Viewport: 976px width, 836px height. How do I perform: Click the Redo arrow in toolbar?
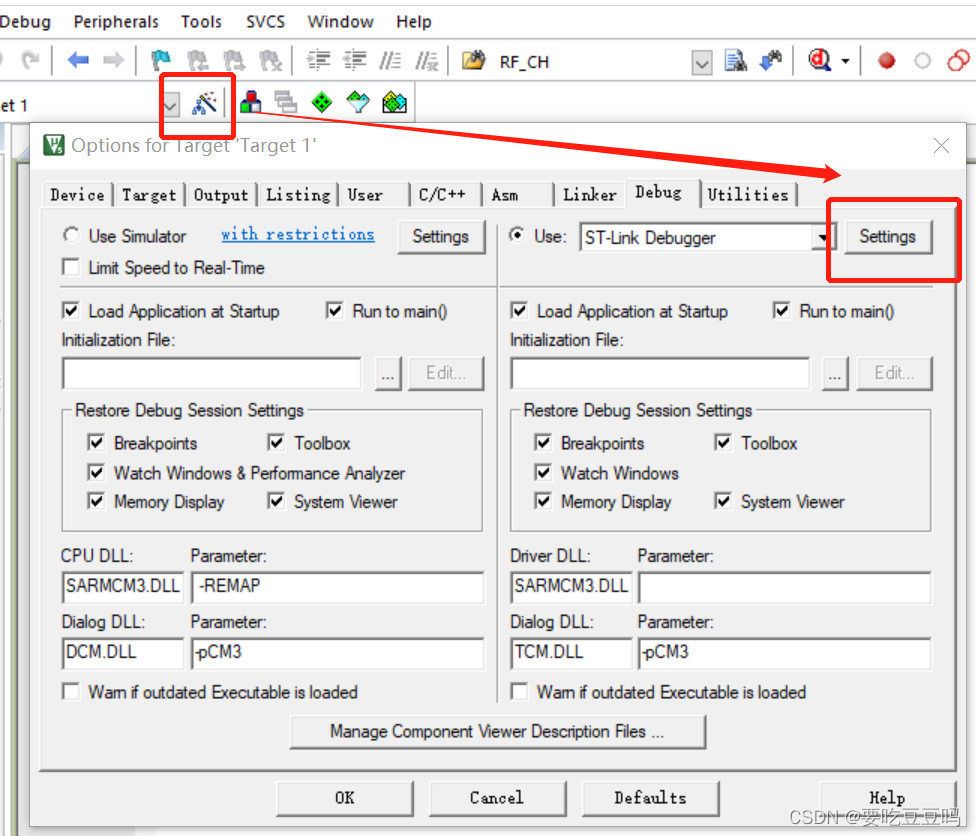tap(29, 60)
